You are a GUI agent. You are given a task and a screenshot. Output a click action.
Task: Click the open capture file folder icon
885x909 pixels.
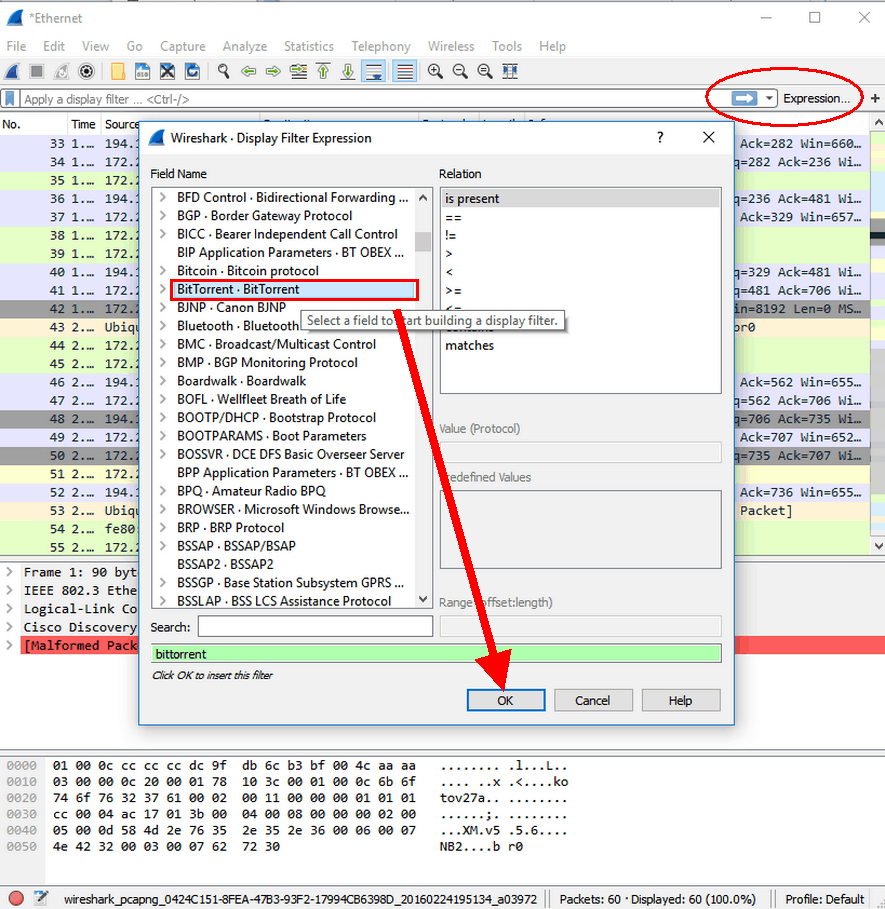(118, 72)
